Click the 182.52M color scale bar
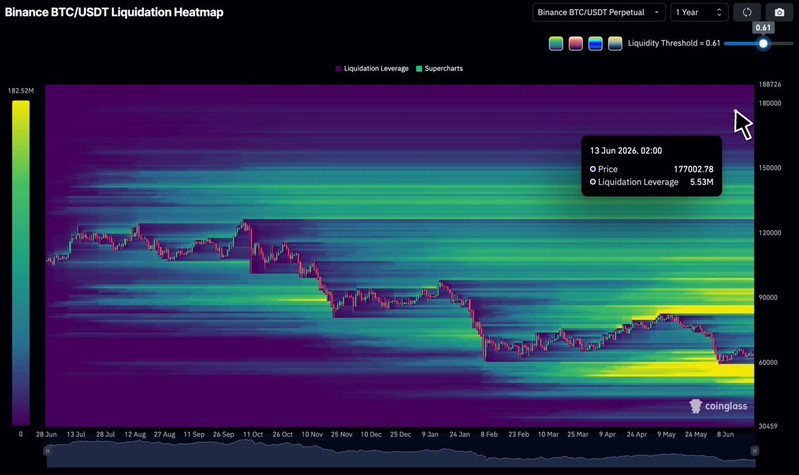799x475 pixels. pos(21,262)
